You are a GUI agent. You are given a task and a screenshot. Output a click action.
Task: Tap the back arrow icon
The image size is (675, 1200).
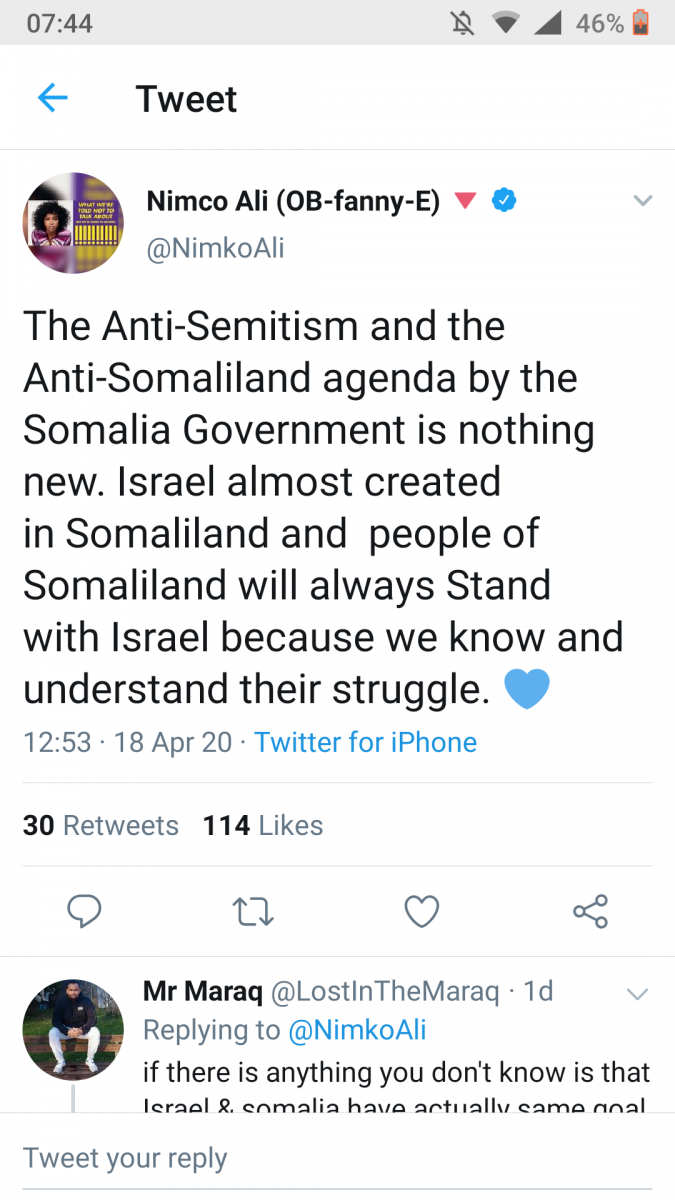coord(52,98)
